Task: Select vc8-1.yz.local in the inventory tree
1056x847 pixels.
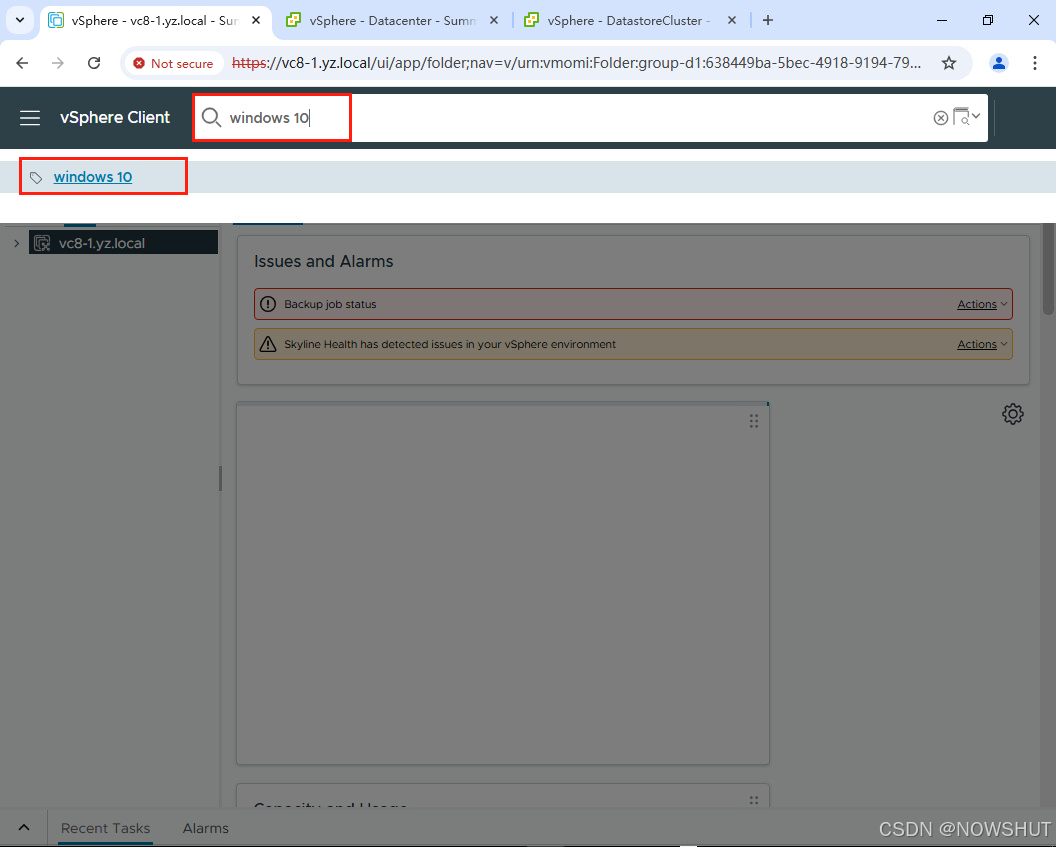Action: (x=123, y=242)
